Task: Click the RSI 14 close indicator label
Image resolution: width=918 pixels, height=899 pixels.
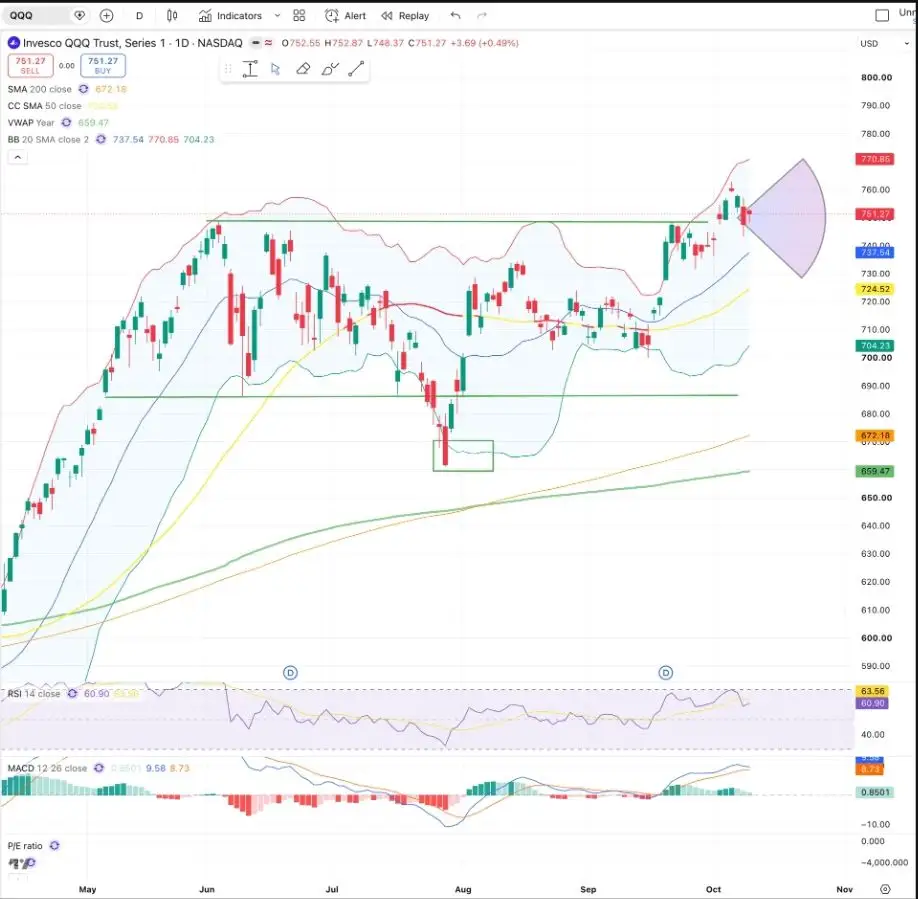Action: tap(34, 694)
